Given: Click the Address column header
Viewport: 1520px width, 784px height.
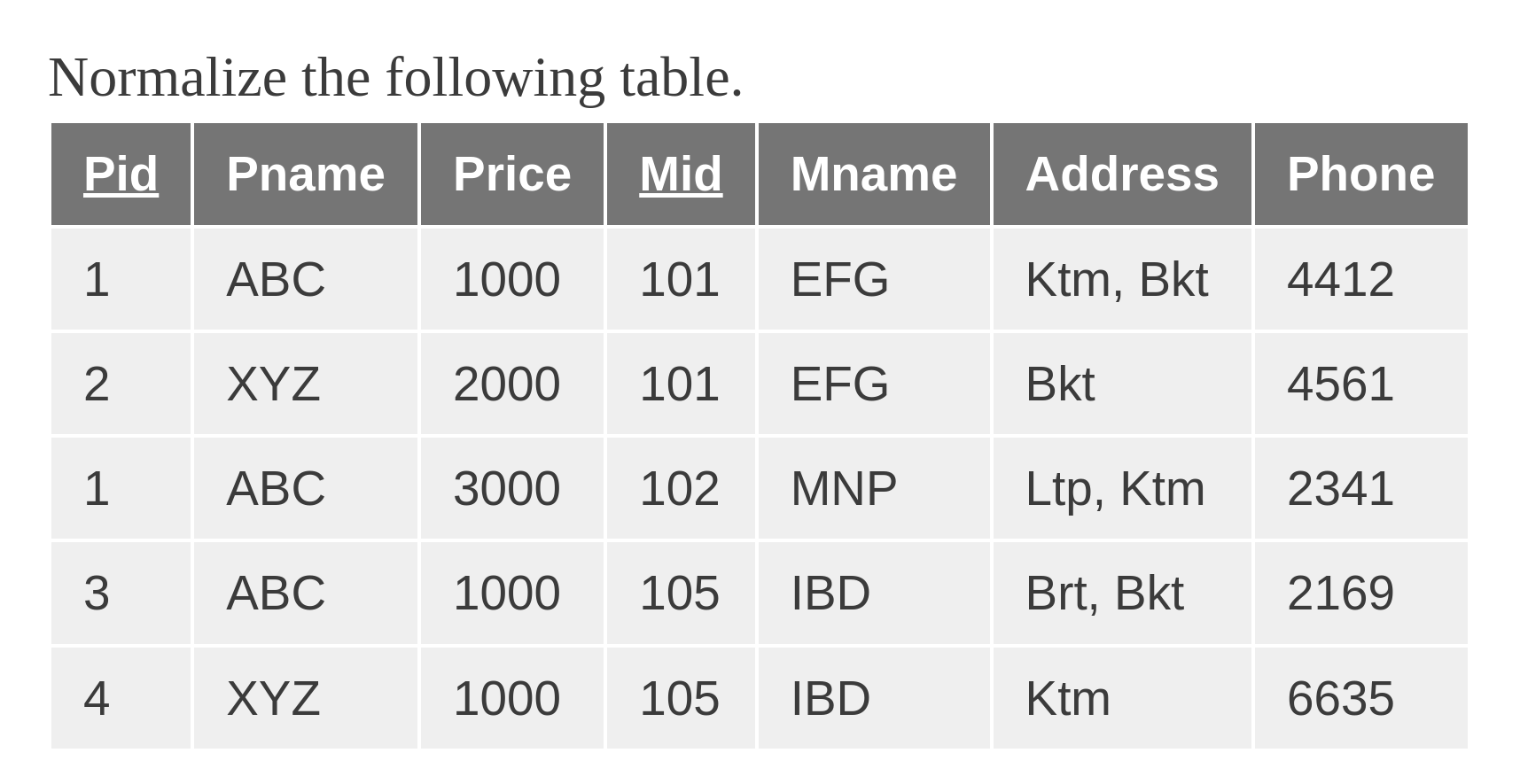Looking at the screenshot, I should click(1122, 174).
